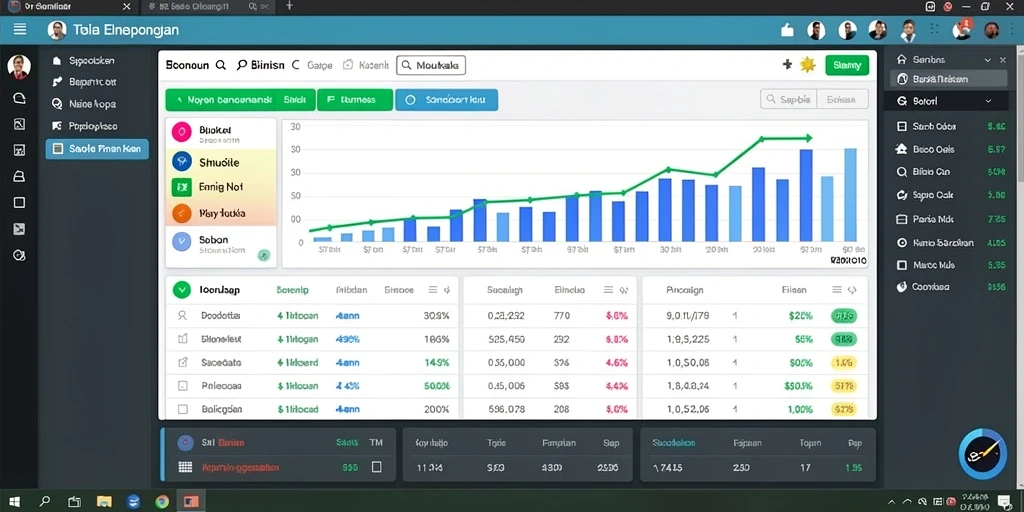Click the blue Sanoloort kau button

pyautogui.click(x=447, y=100)
